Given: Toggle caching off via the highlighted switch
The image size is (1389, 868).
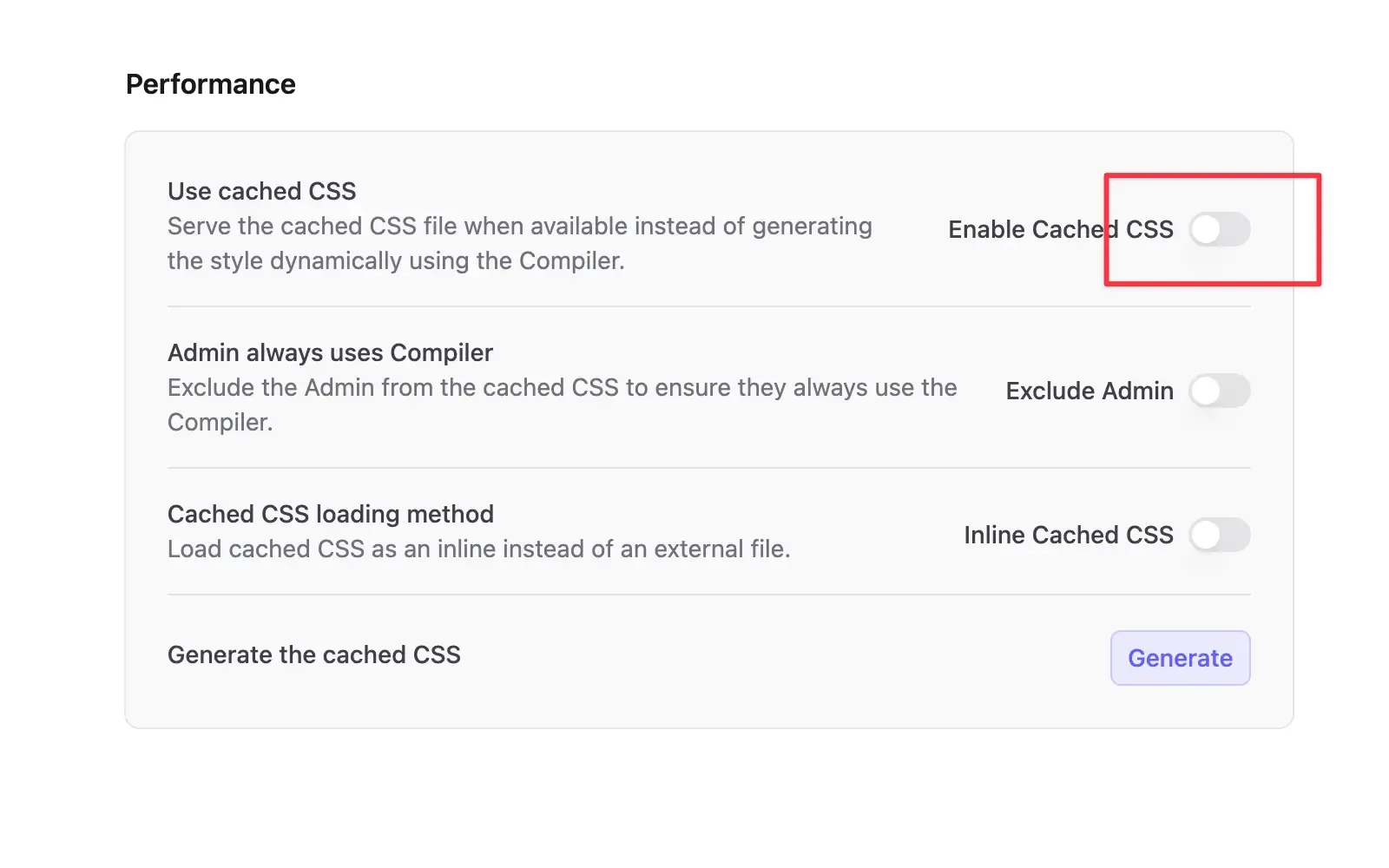Looking at the screenshot, I should point(1219,230).
